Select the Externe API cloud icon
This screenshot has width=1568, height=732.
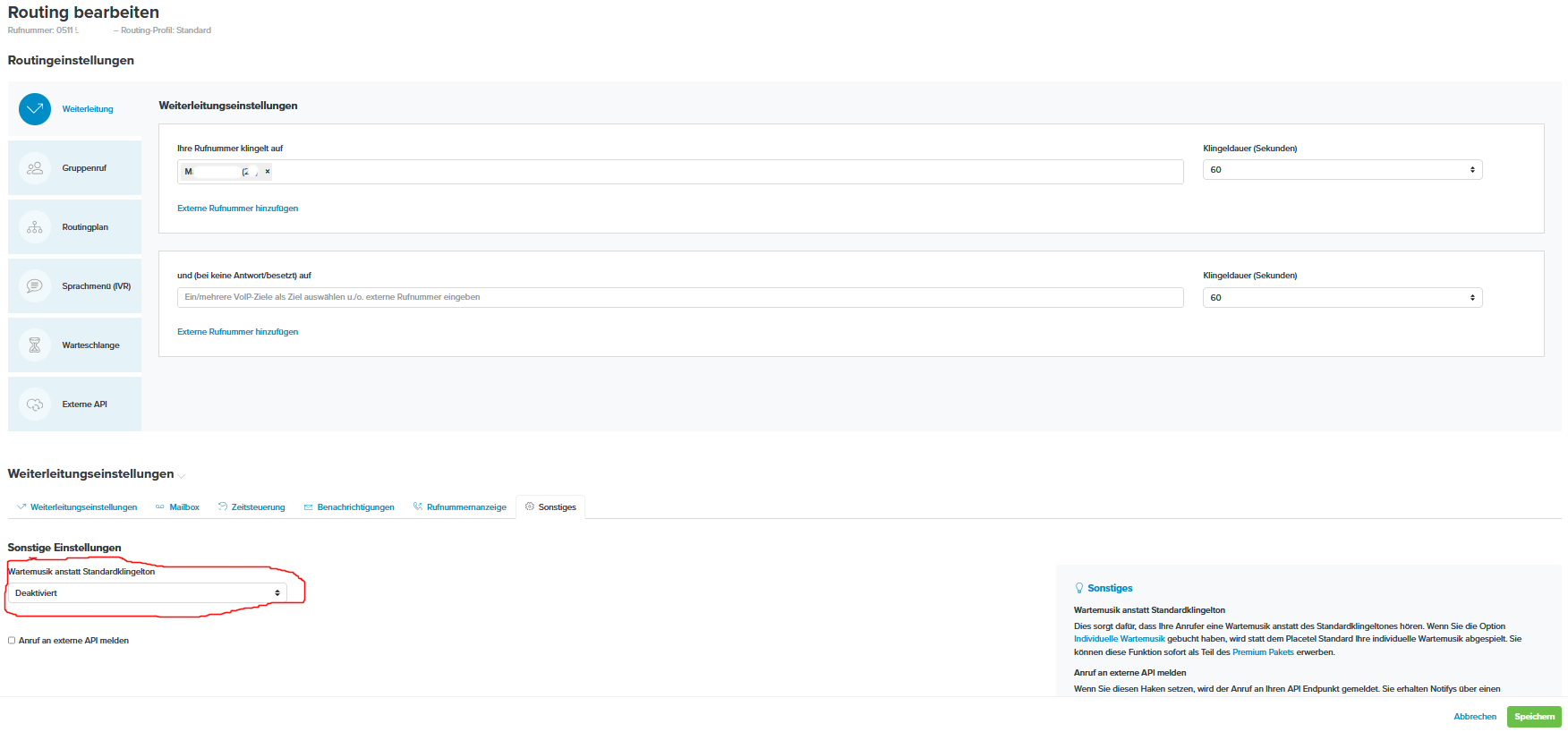click(x=35, y=404)
